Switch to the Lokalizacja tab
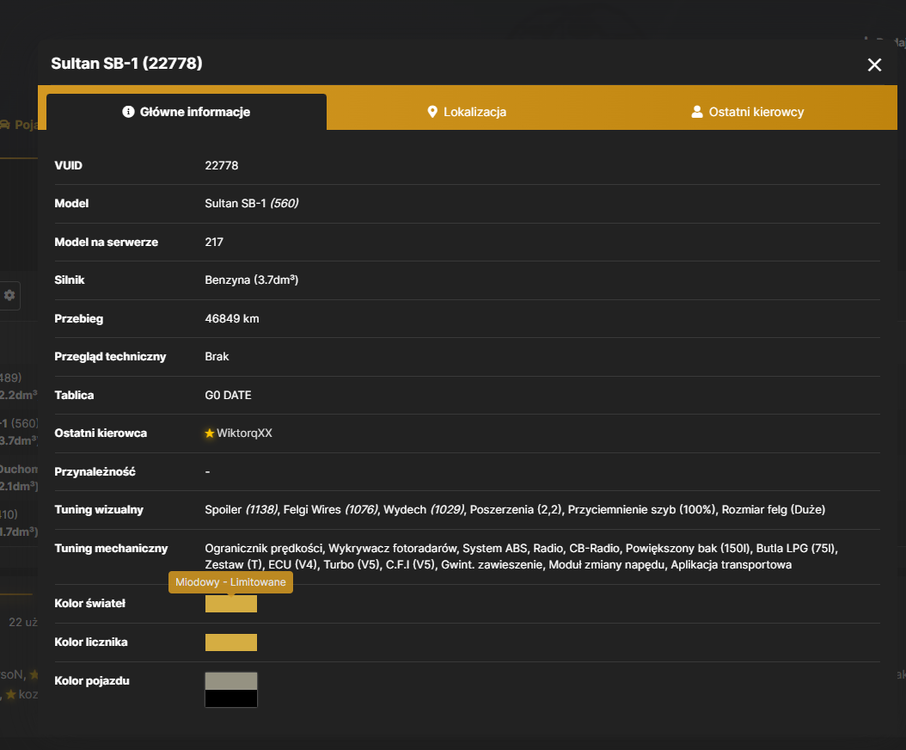906x750 pixels. (466, 112)
